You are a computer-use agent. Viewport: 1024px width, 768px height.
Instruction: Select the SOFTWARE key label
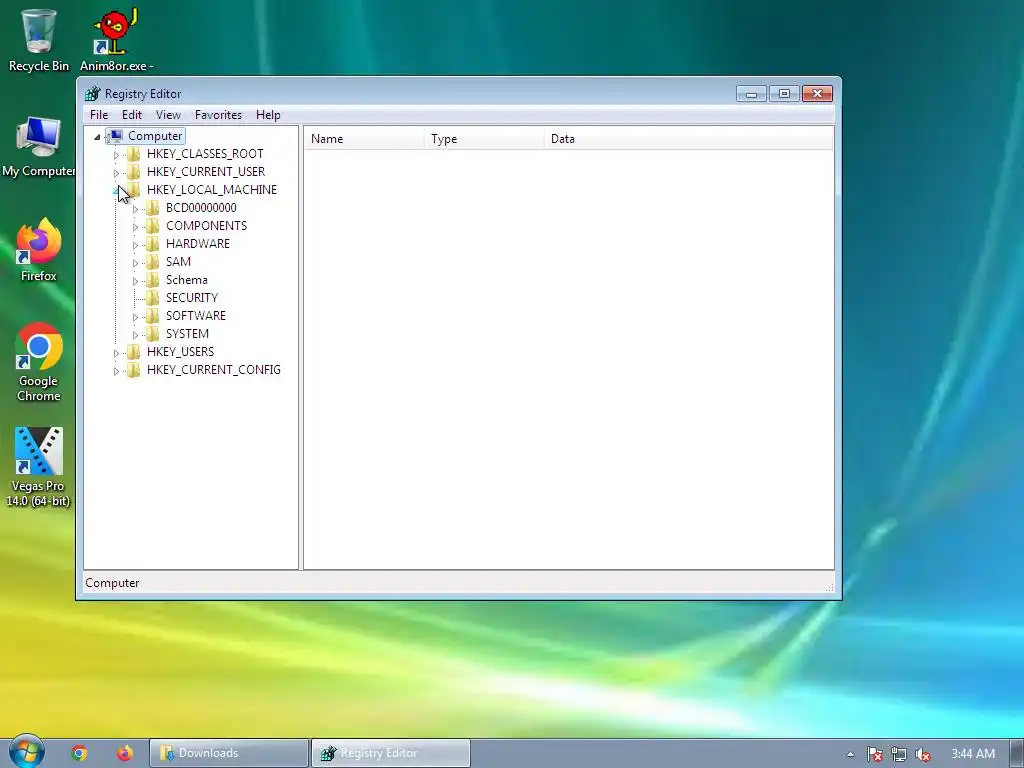pos(196,316)
